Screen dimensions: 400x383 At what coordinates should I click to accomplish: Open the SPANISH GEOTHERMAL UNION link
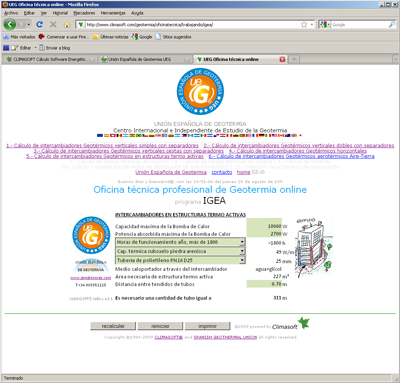[225, 337]
